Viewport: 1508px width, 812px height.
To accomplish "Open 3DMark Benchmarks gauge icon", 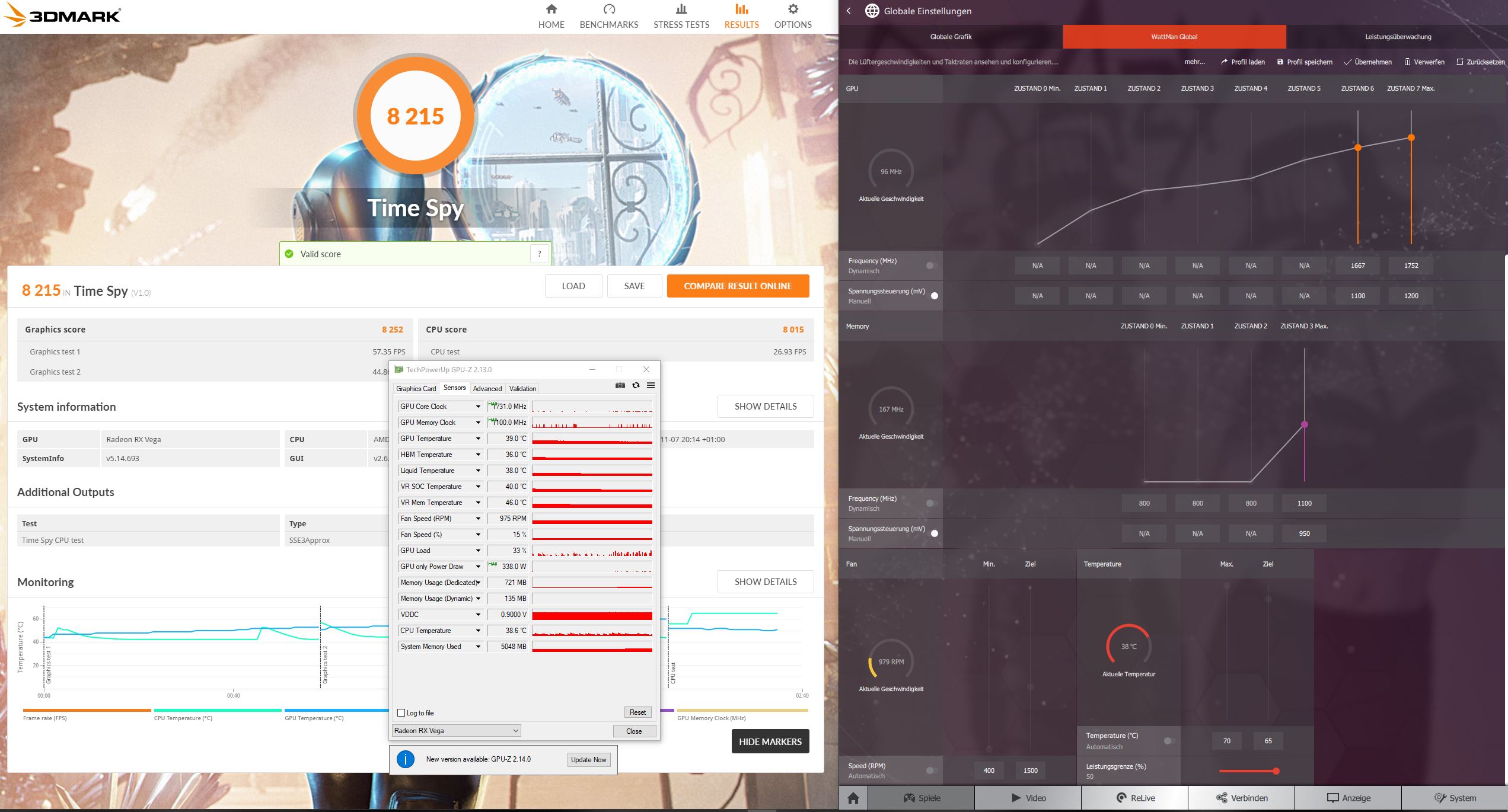I will pyautogui.click(x=609, y=9).
